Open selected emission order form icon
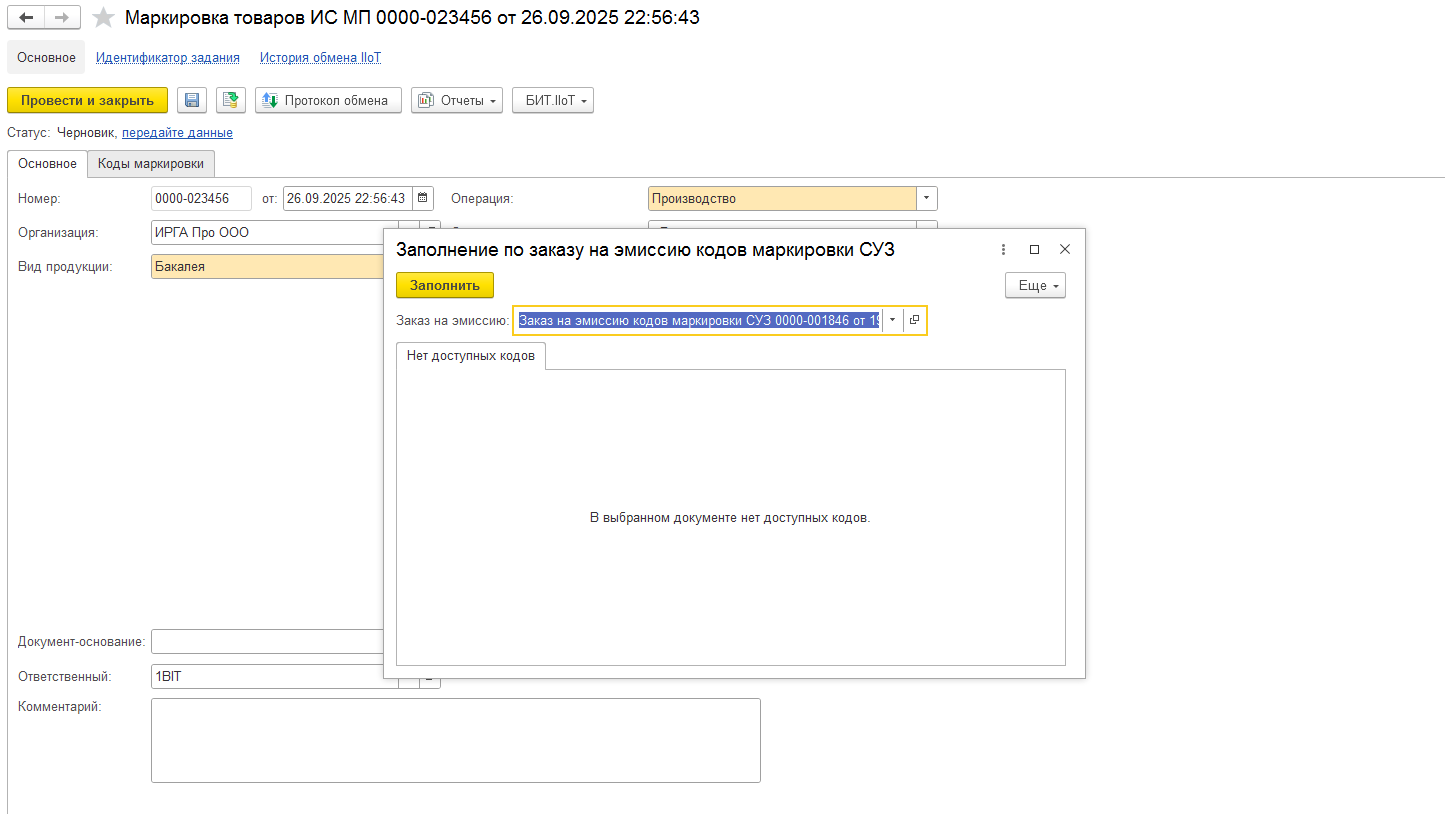The image size is (1445, 814). point(914,320)
